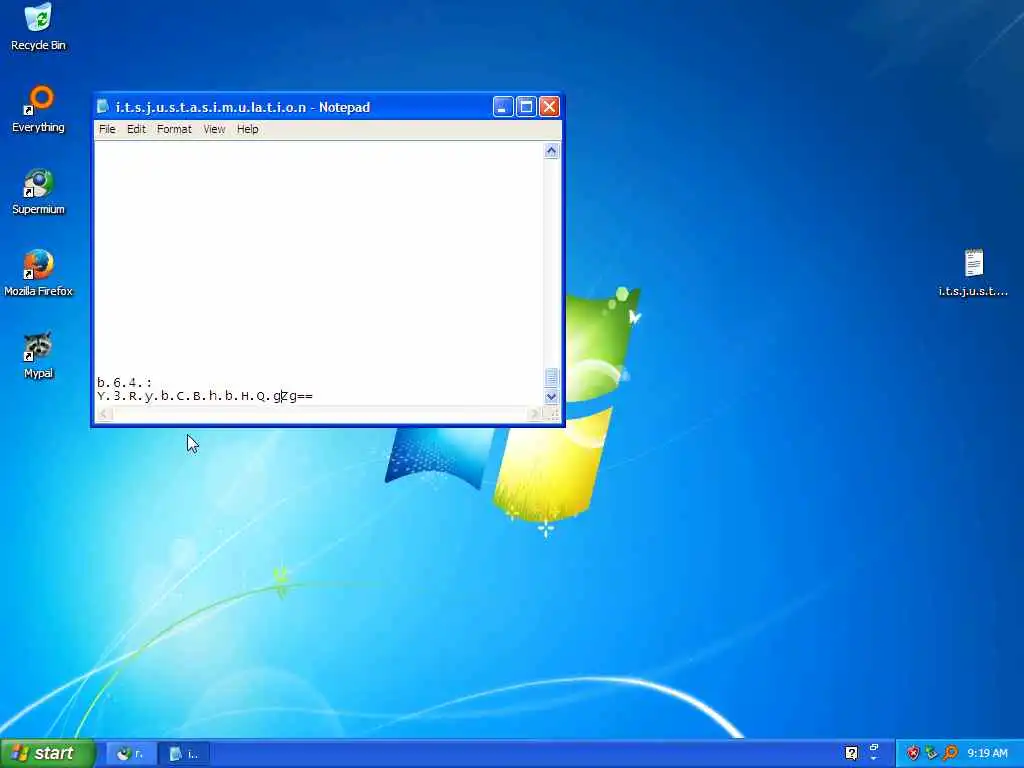Click the question mark help tray icon
The width and height of the screenshot is (1024, 768).
pos(851,753)
